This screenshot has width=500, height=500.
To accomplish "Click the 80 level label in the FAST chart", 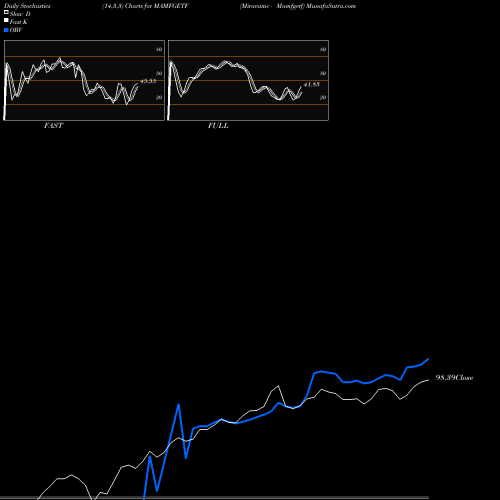I will [x=159, y=49].
